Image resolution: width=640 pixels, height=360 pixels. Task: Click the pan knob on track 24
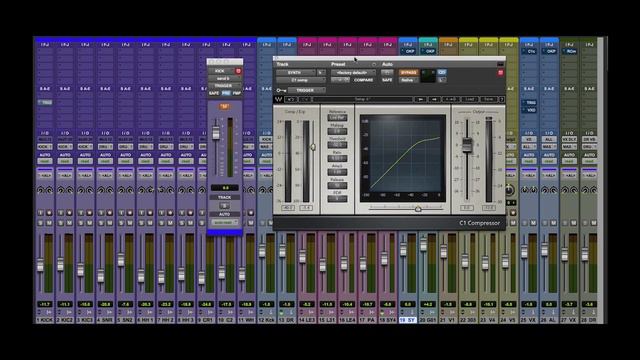[509, 190]
